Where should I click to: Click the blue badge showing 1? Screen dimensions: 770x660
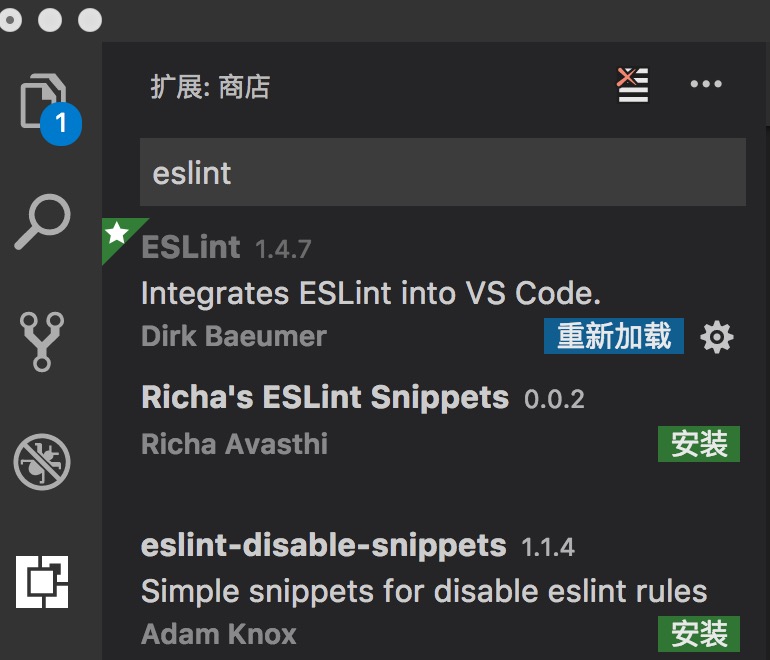(61, 124)
